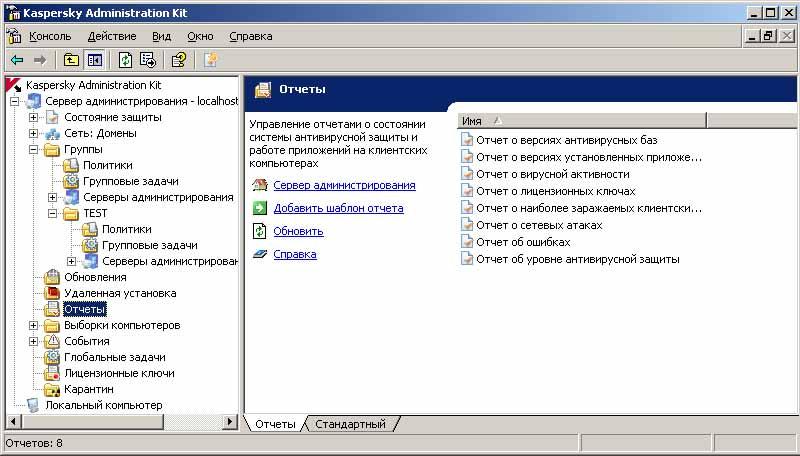Click the Back arrow toolbar icon
The image size is (800, 456).
point(17,60)
